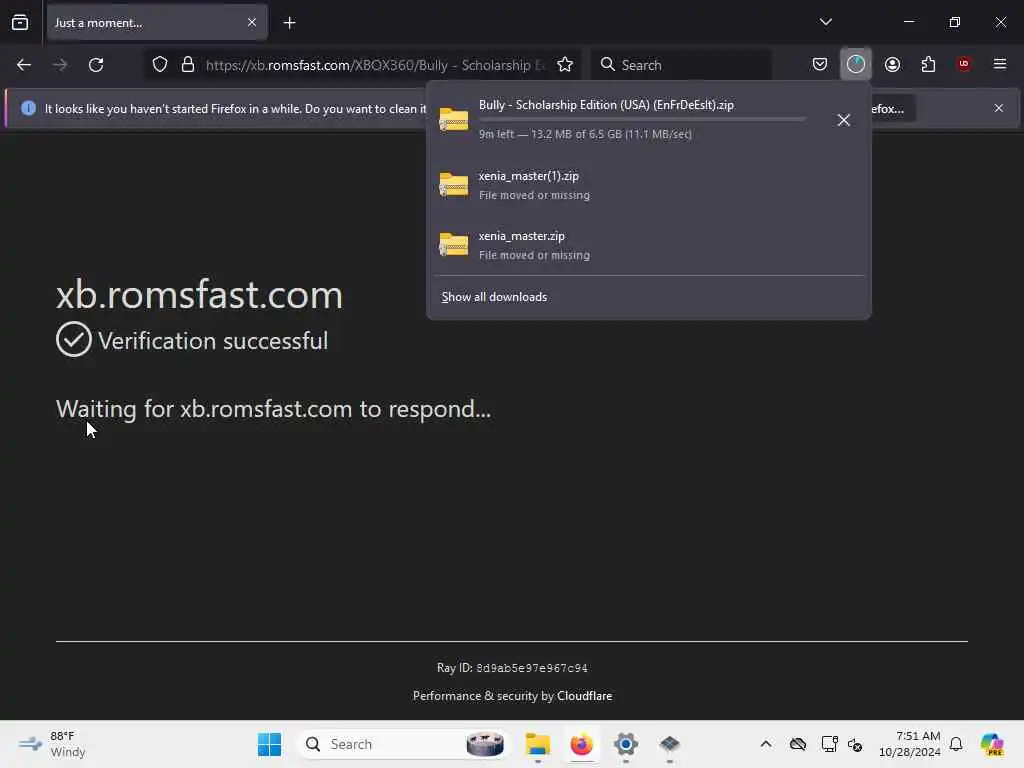Click the download progress bar for Bully zip
This screenshot has width=1024, height=768.
coord(642,120)
